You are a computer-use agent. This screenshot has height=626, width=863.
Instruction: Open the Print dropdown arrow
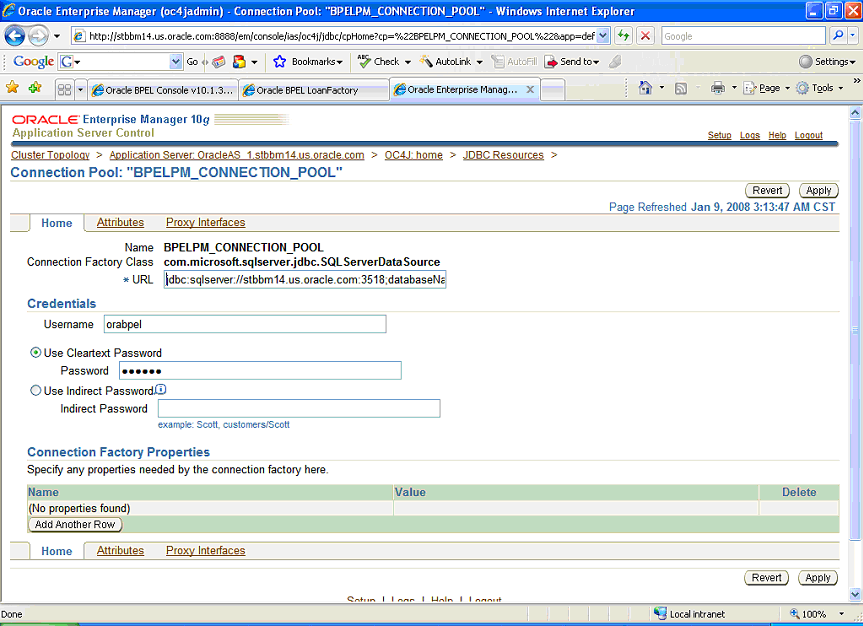click(x=734, y=88)
